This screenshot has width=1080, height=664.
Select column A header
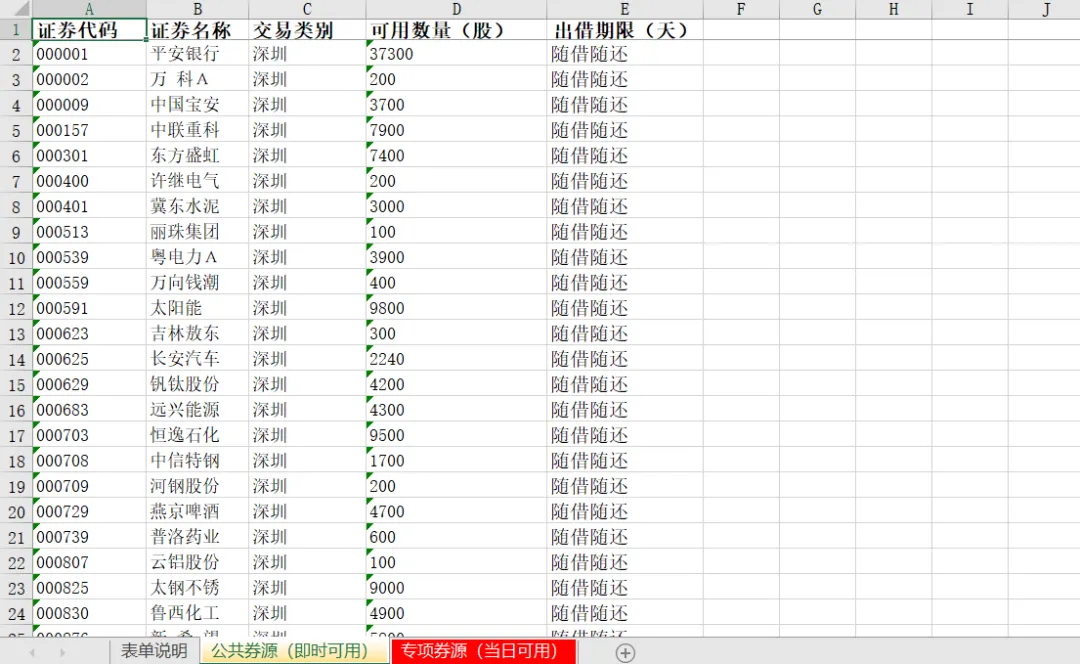tap(89, 8)
